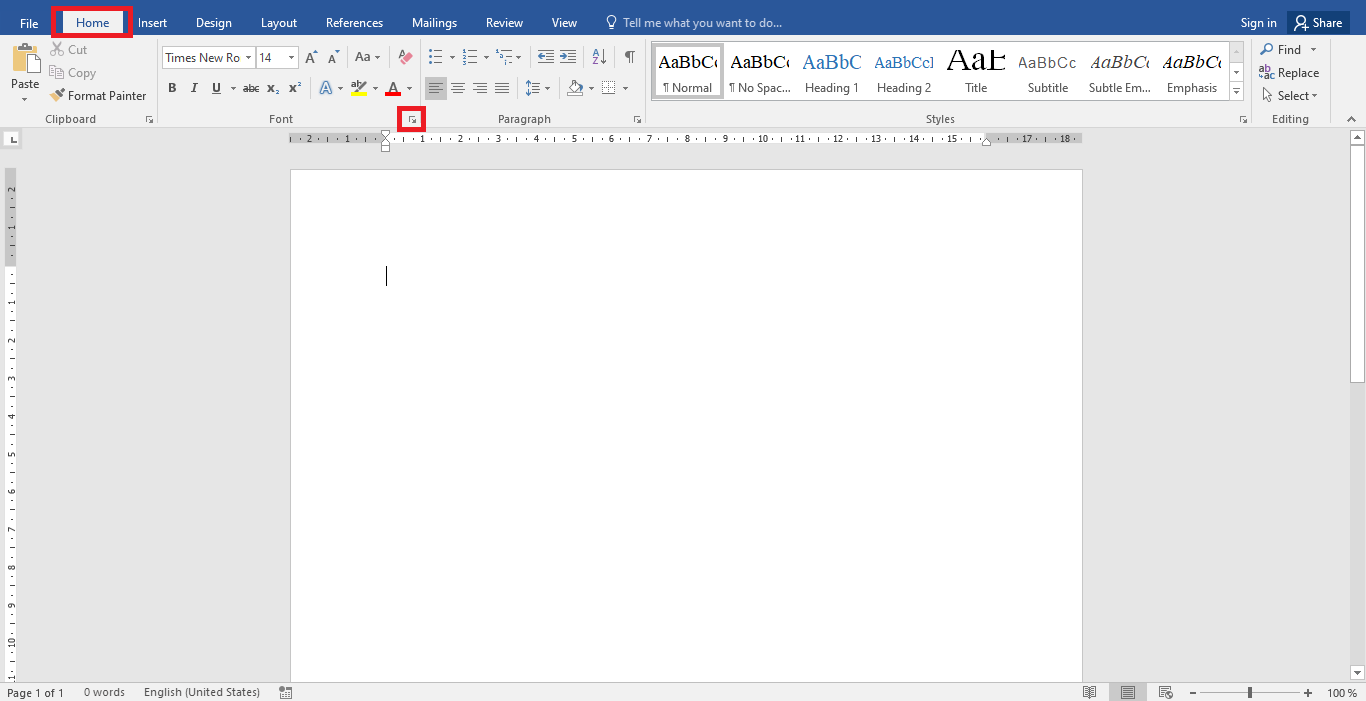Expand the Font dialog box launcher
The width and height of the screenshot is (1366, 701).
point(411,120)
